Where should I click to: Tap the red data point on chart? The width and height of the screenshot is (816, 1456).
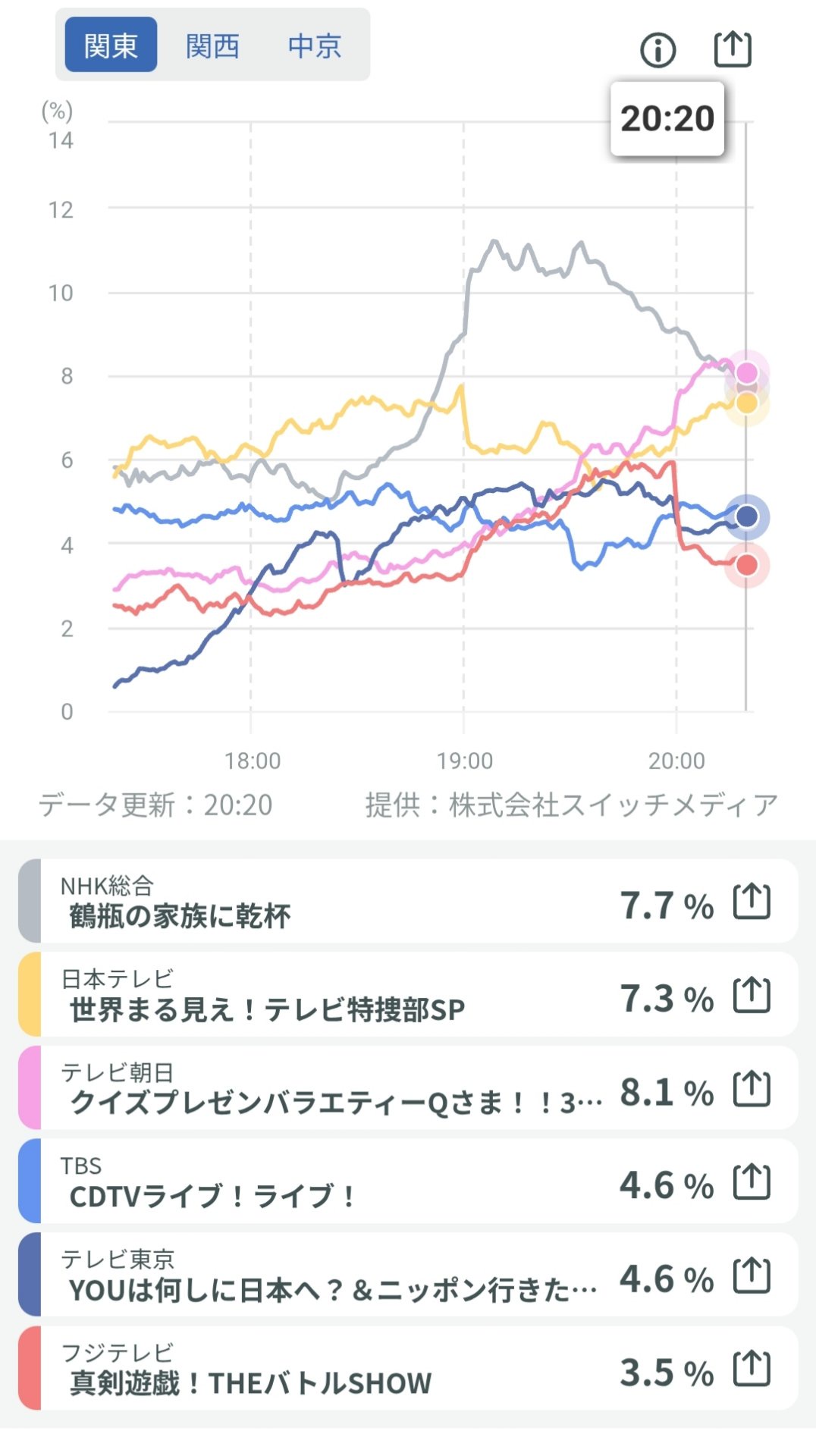[x=747, y=565]
